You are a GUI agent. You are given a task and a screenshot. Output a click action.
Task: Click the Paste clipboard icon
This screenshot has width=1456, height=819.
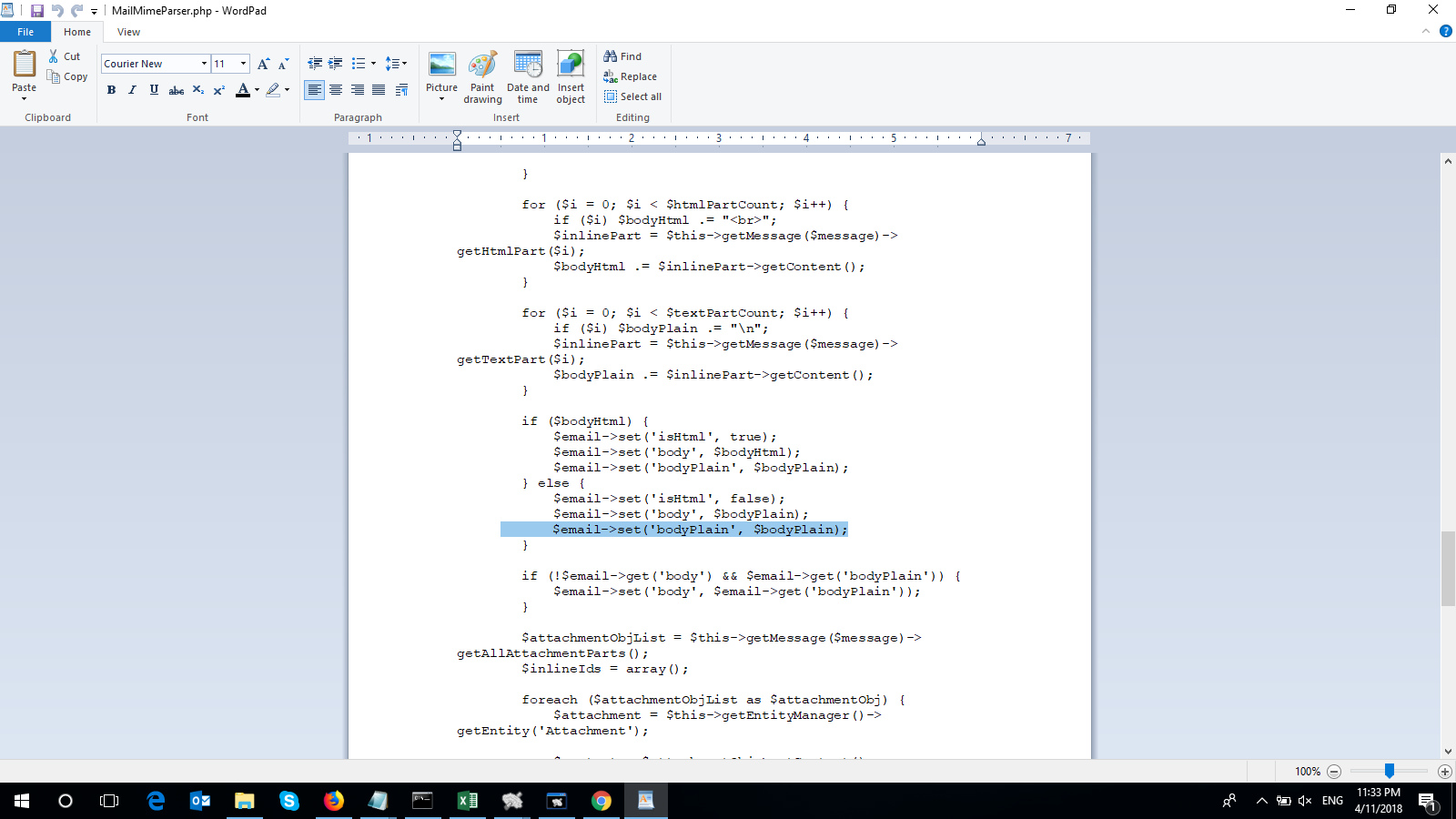click(25, 64)
